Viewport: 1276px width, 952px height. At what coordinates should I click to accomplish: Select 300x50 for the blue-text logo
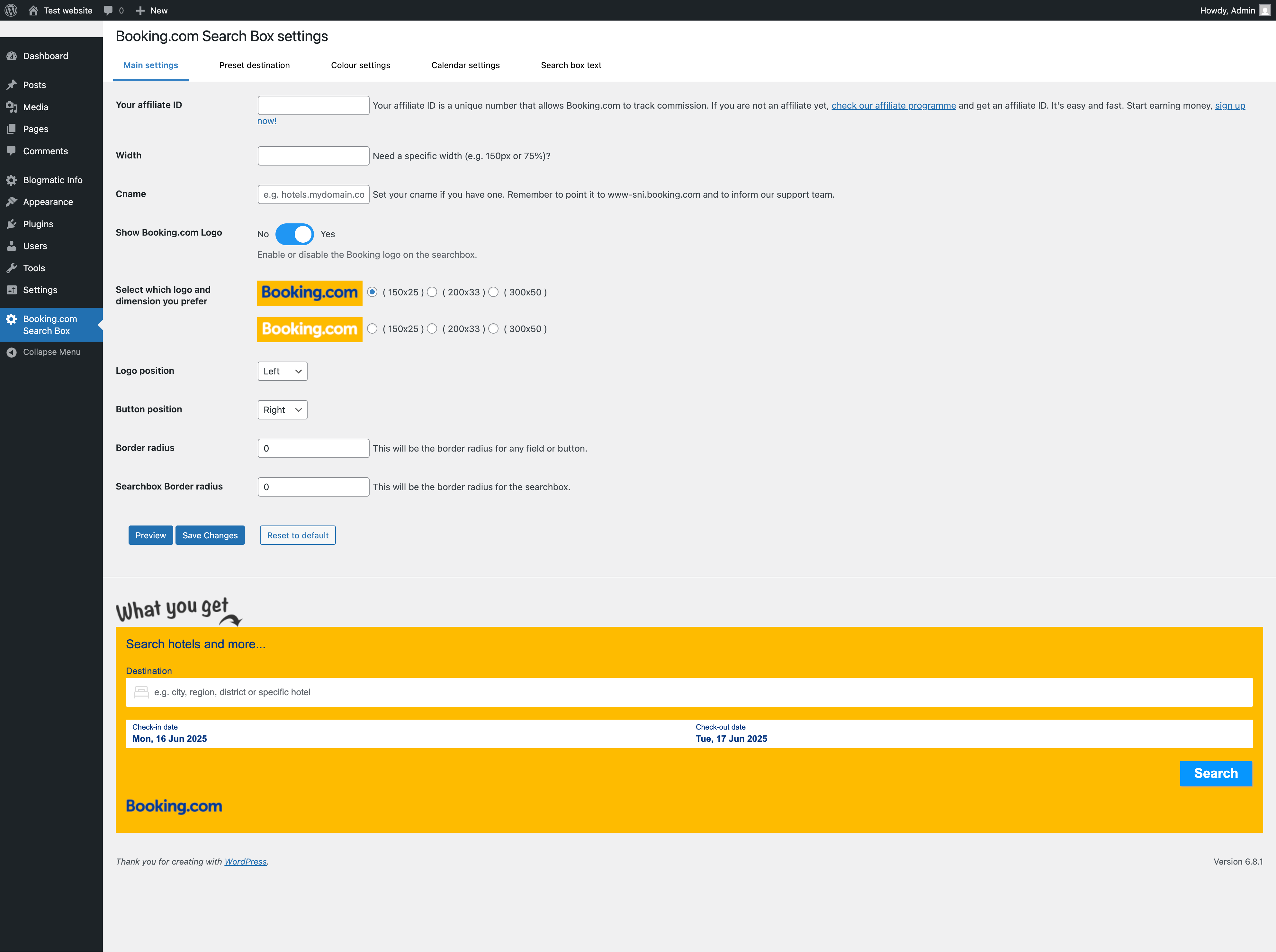tap(493, 292)
